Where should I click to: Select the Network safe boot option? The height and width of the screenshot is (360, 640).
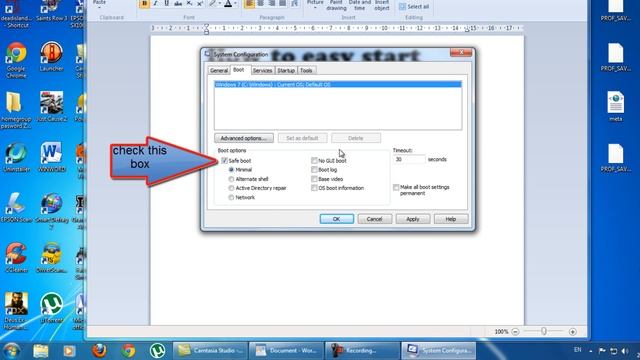pyautogui.click(x=231, y=197)
